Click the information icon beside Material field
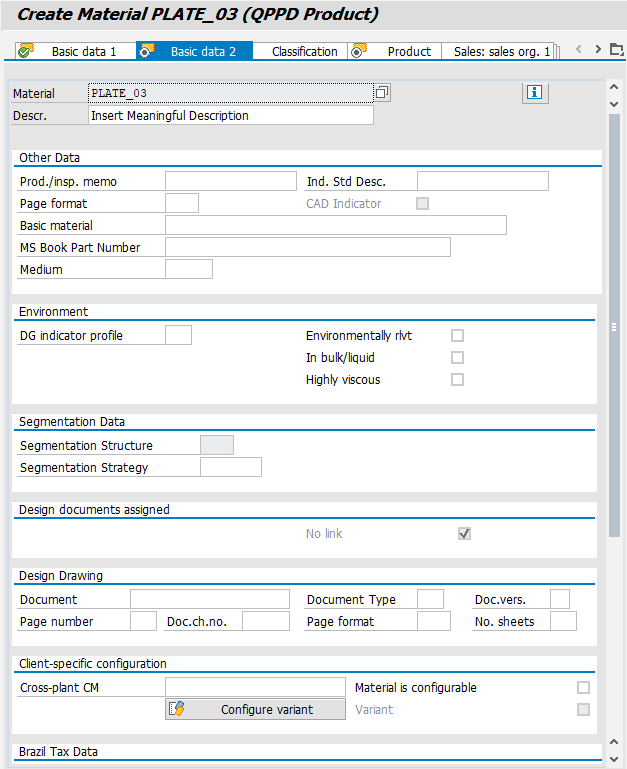 (x=535, y=93)
